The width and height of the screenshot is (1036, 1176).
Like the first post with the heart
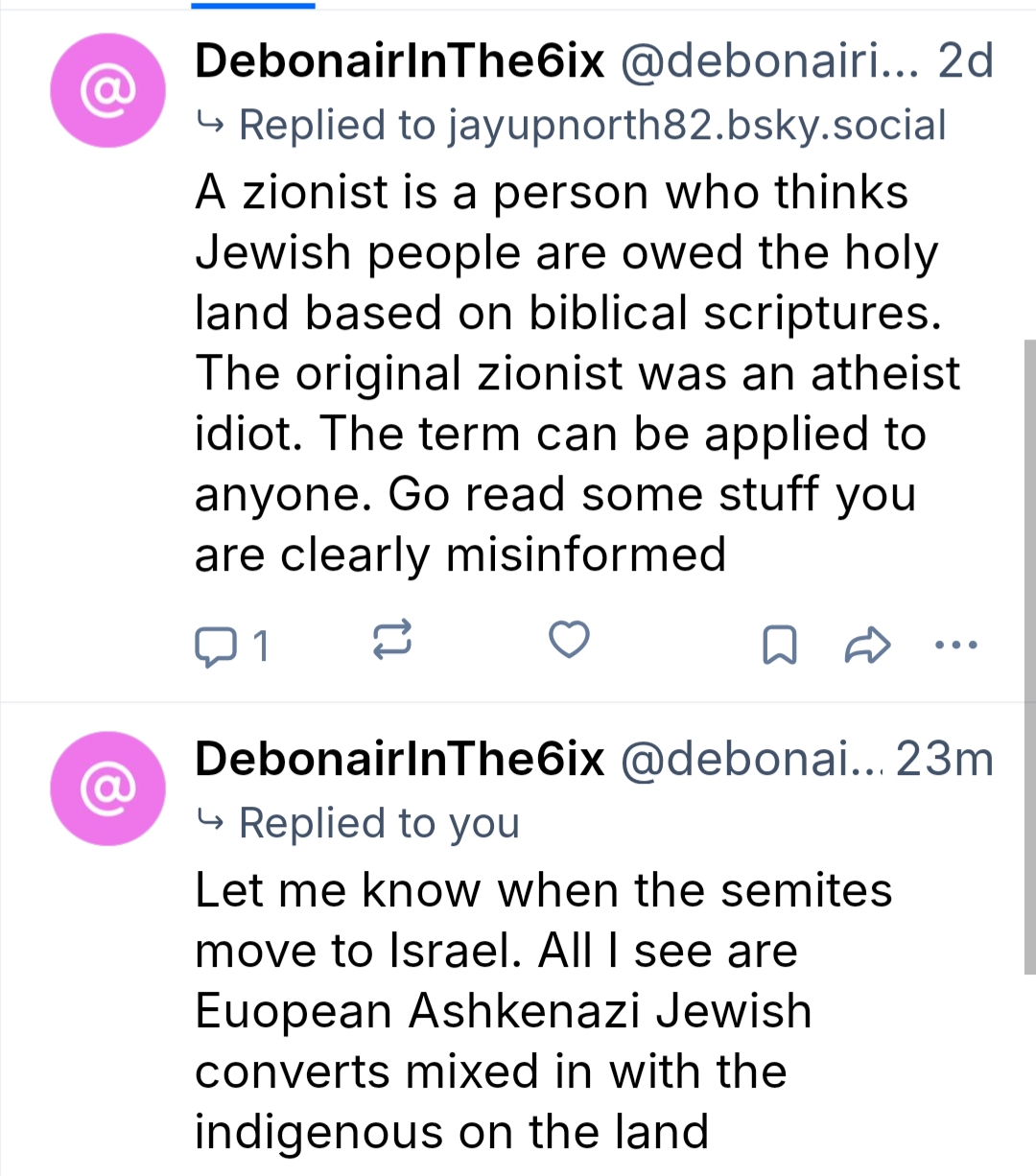point(569,639)
